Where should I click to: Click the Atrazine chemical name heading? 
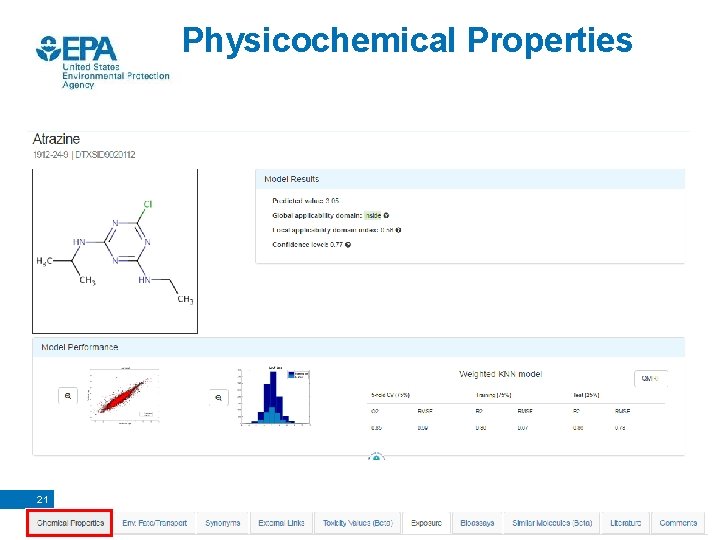tap(56, 139)
